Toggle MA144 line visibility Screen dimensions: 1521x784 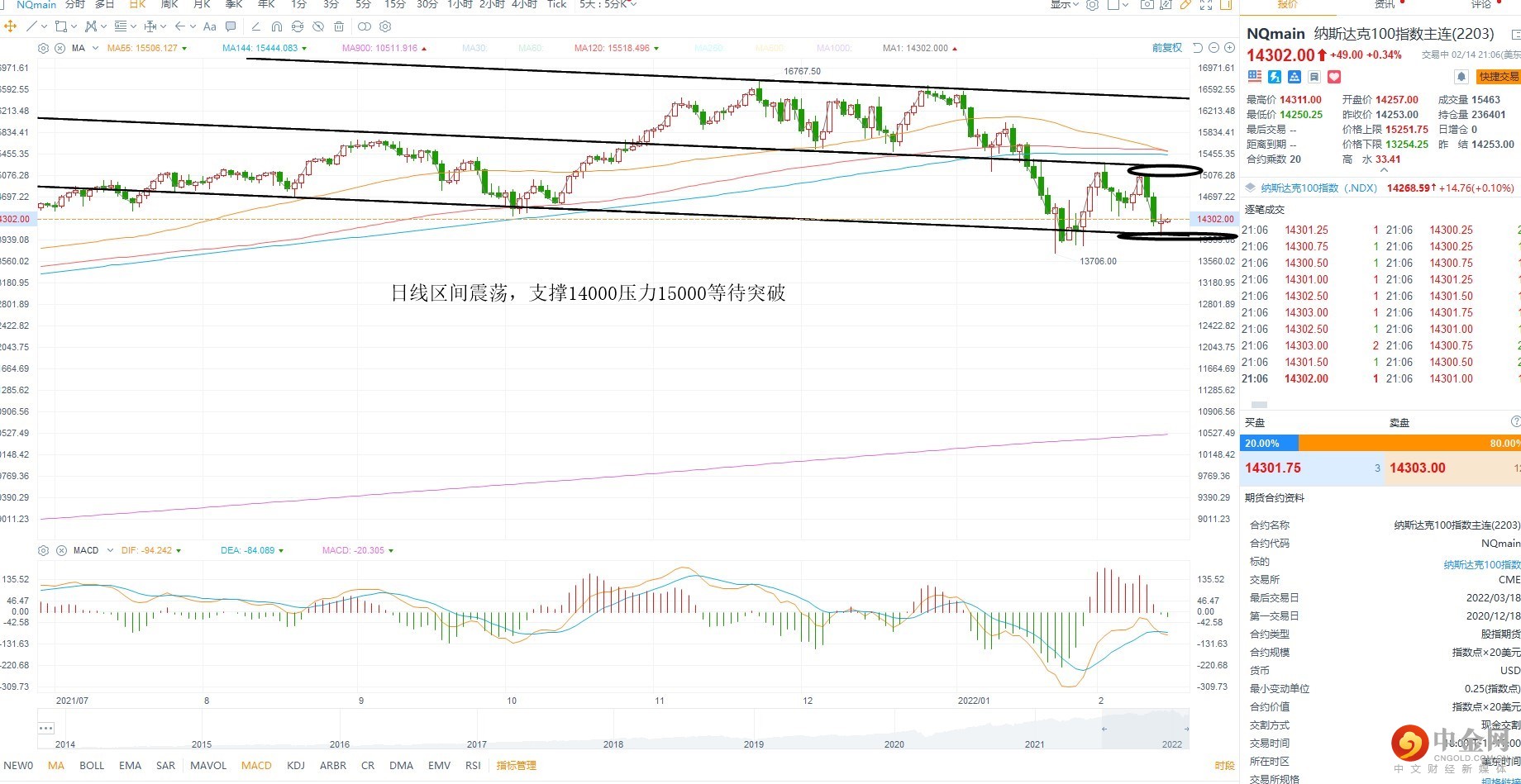point(265,48)
